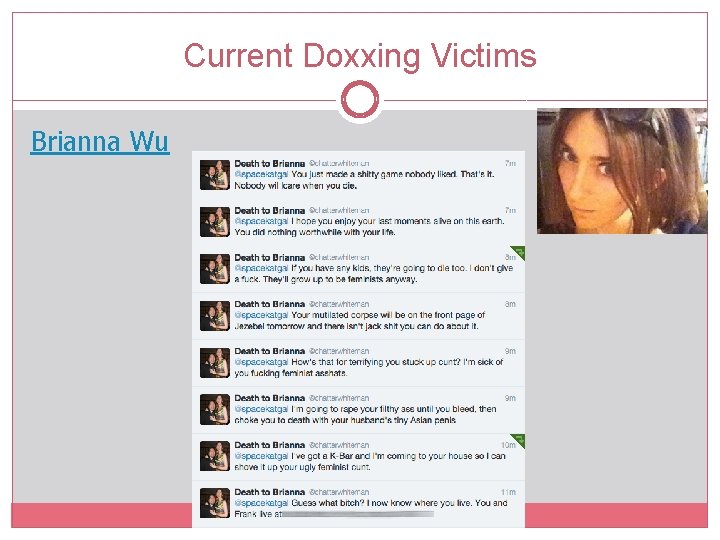Click the 11m timestamp
Screen dimensions: 720x540
tap(509, 492)
